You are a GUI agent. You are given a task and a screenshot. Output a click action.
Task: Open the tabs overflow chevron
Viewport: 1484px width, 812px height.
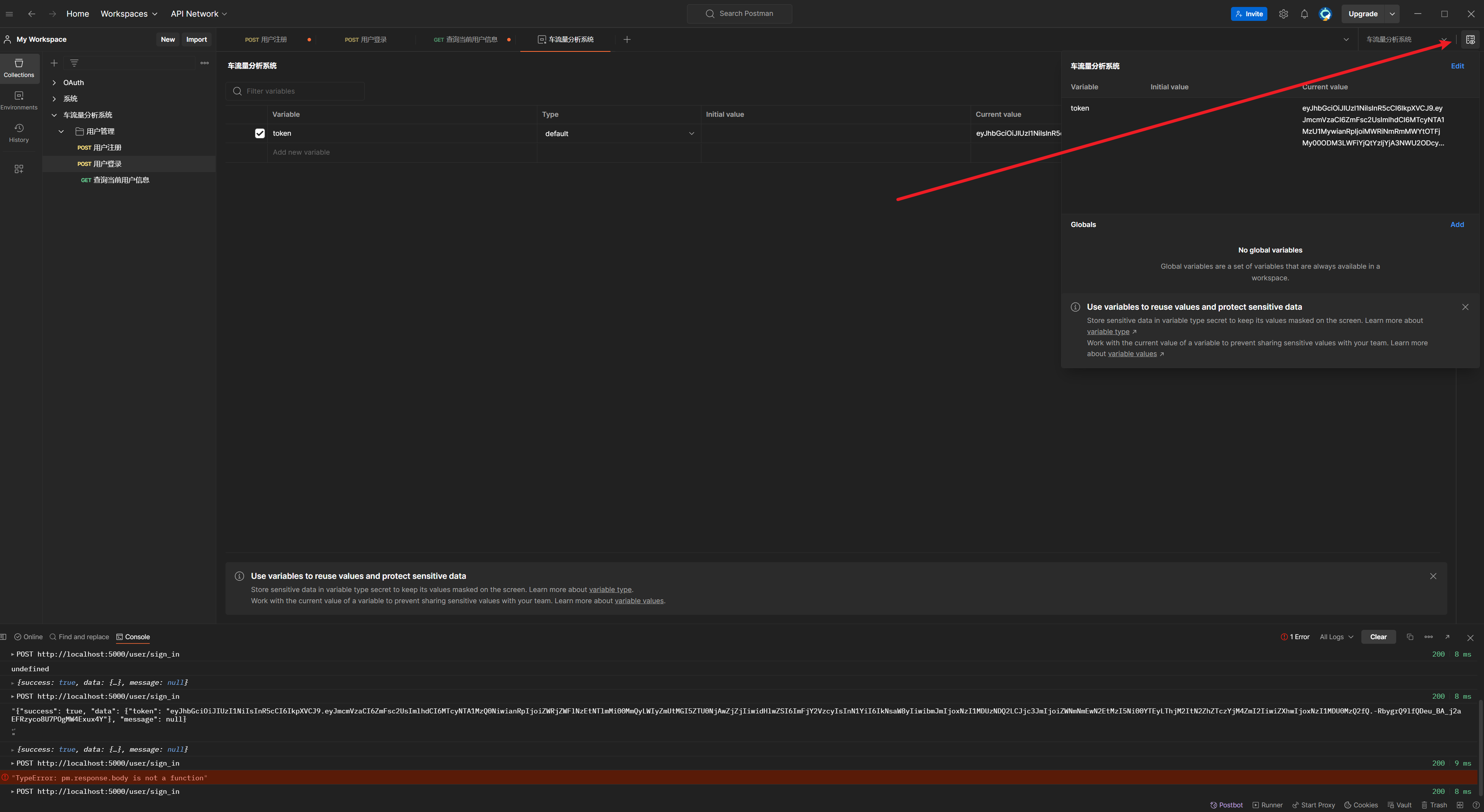pos(1346,39)
